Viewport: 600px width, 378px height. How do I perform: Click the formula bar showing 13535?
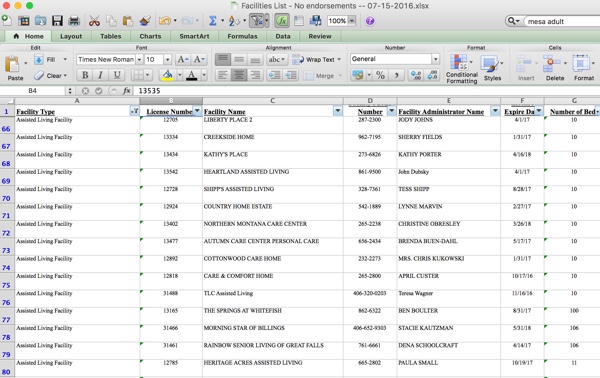pyautogui.click(x=367, y=91)
